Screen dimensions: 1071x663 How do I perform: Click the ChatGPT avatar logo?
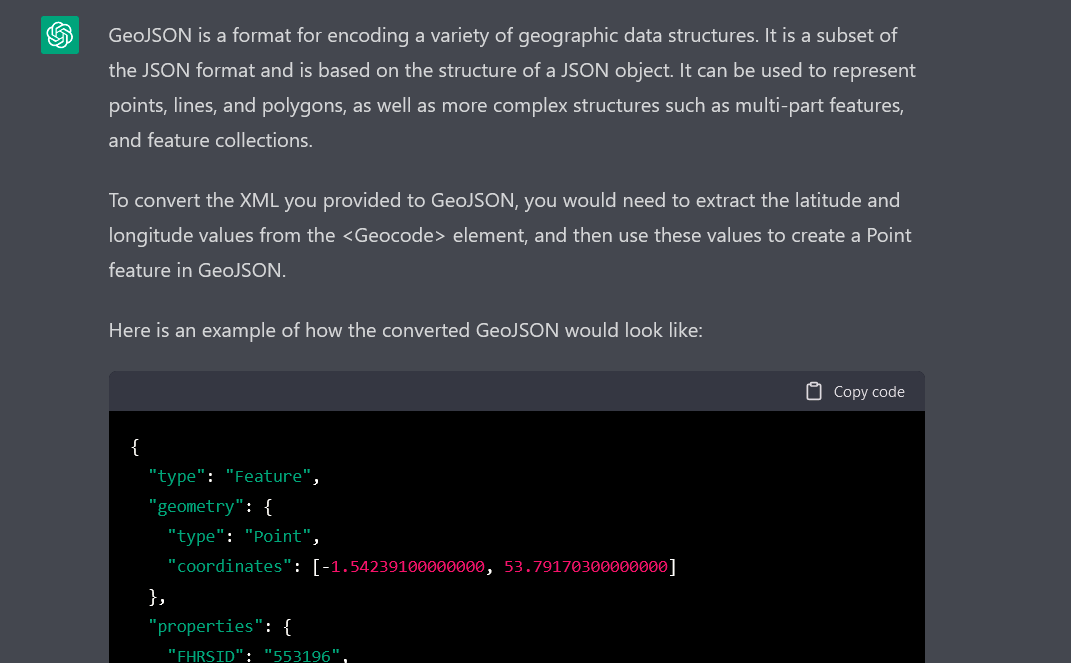point(59,35)
